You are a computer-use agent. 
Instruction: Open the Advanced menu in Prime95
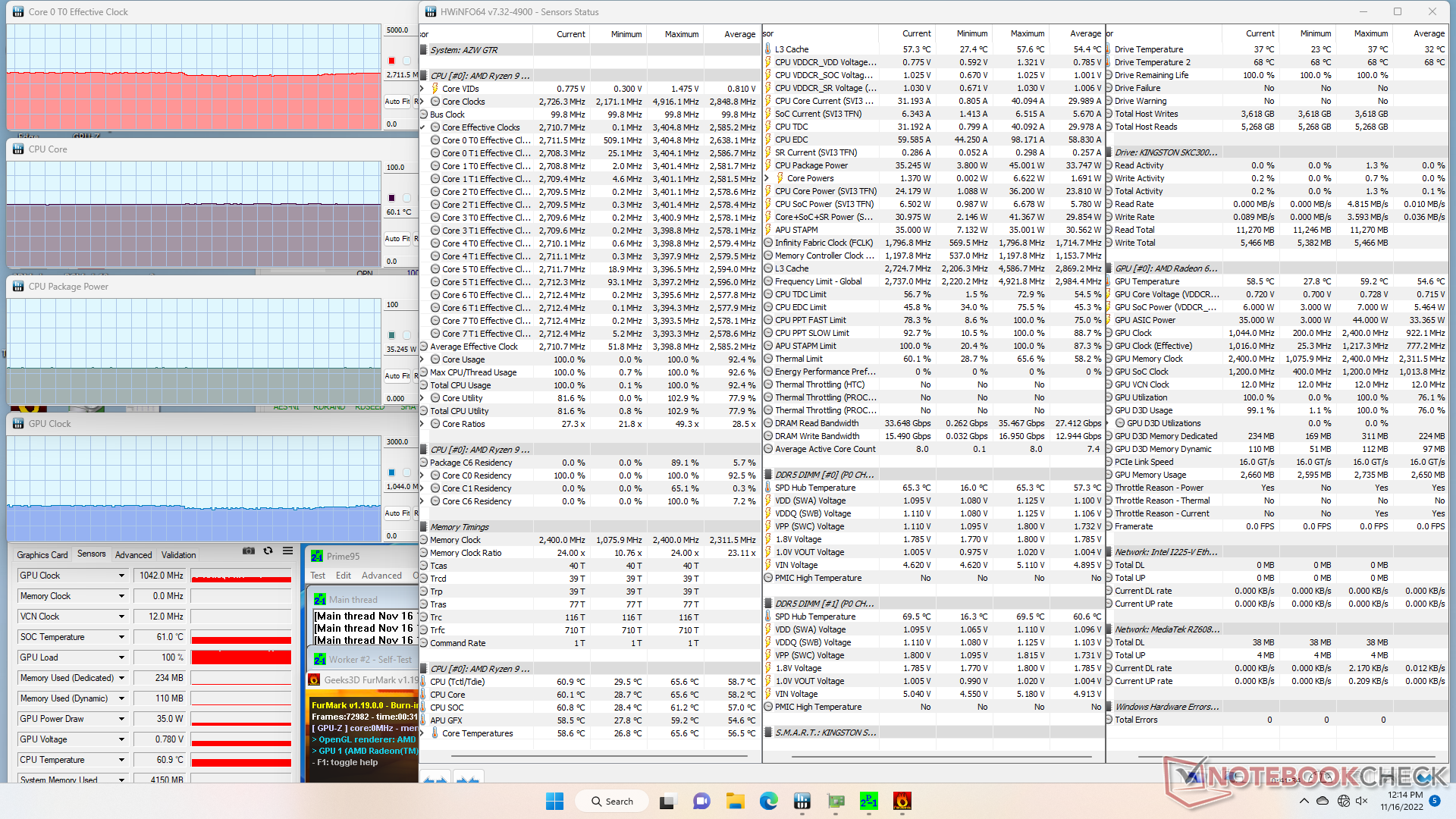click(x=381, y=576)
